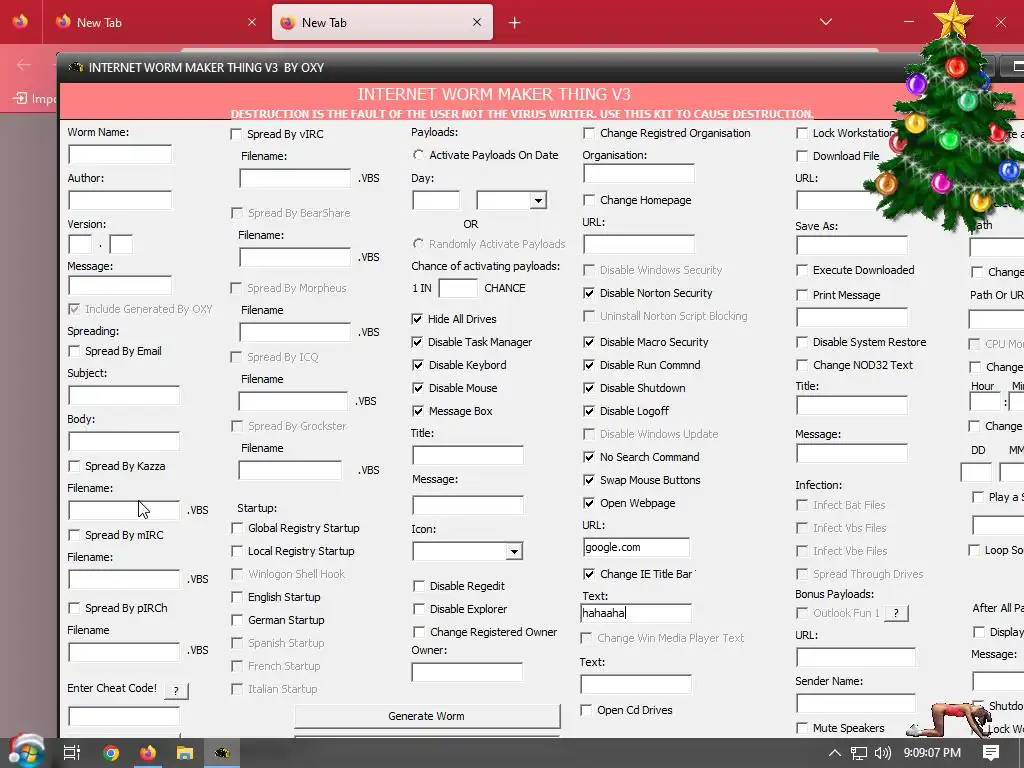This screenshot has height=768, width=1024.
Task: Uncheck the Hide All Drives checkbox
Action: (417, 319)
